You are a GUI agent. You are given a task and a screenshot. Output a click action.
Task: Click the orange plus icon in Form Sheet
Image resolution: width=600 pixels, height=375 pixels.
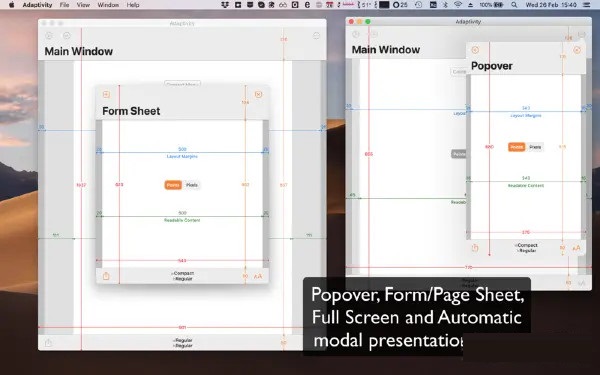tap(106, 94)
